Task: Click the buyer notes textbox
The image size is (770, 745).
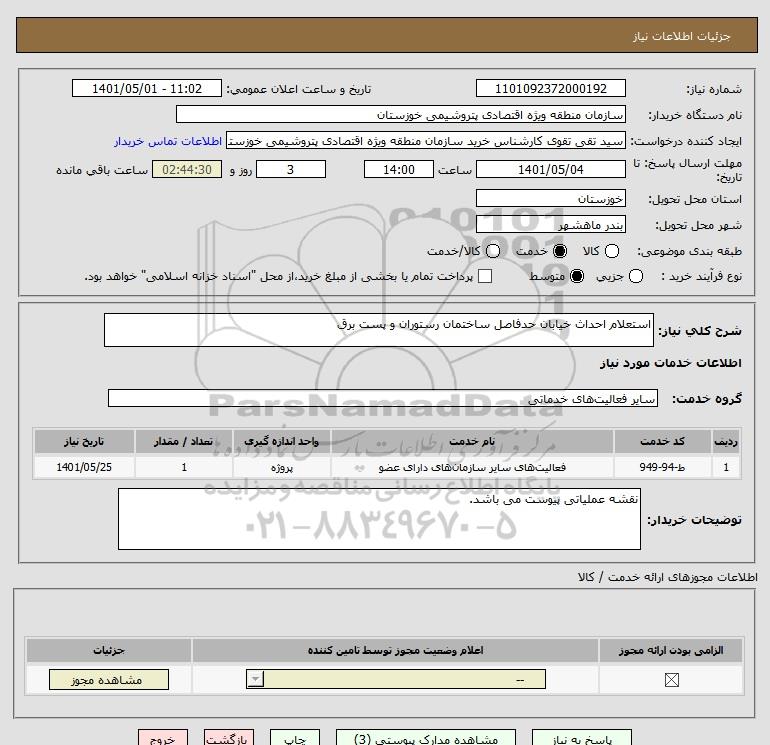Action: click(379, 519)
